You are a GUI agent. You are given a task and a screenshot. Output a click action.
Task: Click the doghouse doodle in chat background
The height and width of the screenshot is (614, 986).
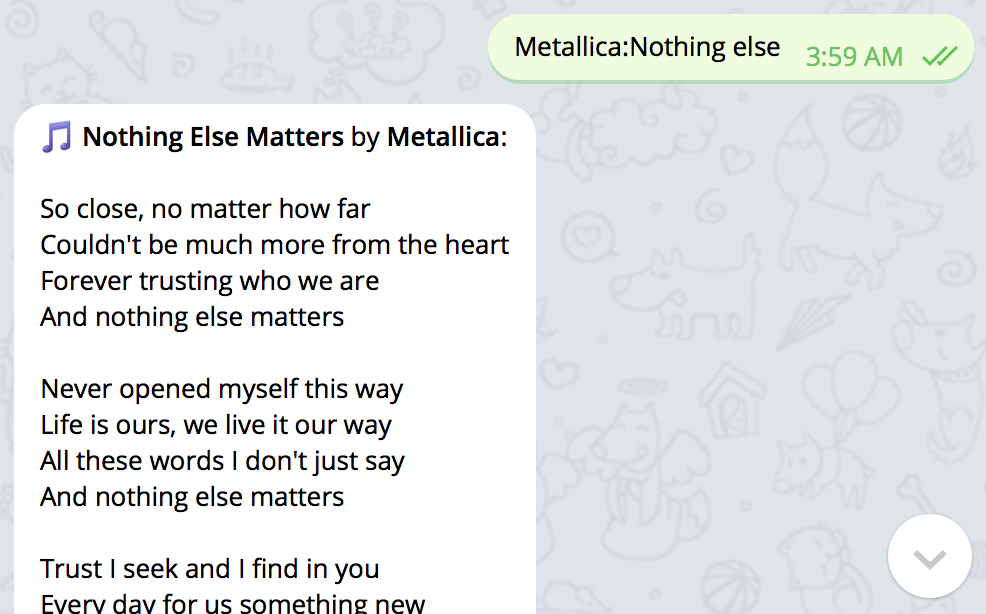click(731, 400)
